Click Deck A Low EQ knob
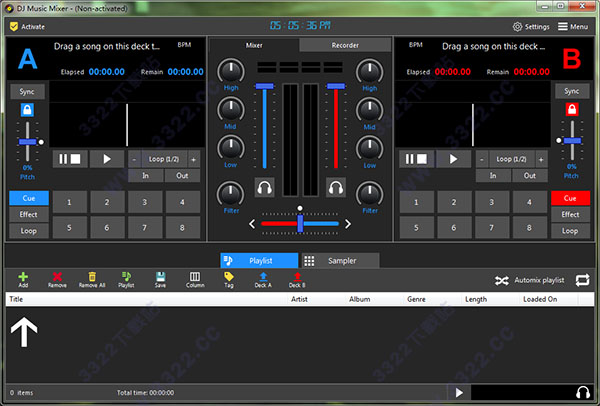The width and height of the screenshot is (600, 406). (231, 148)
